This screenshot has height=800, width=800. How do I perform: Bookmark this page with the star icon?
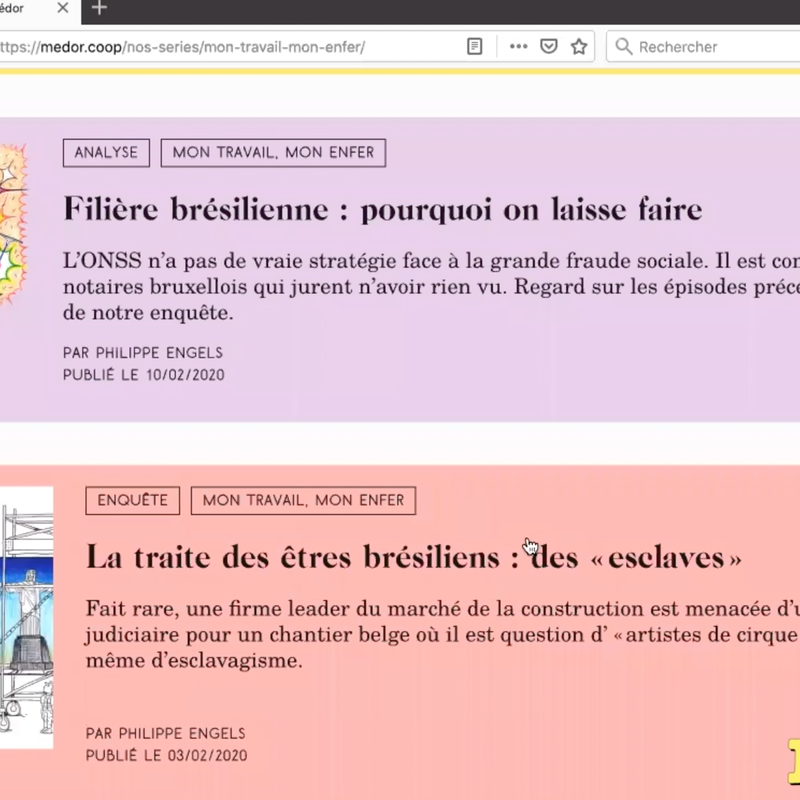(x=578, y=46)
